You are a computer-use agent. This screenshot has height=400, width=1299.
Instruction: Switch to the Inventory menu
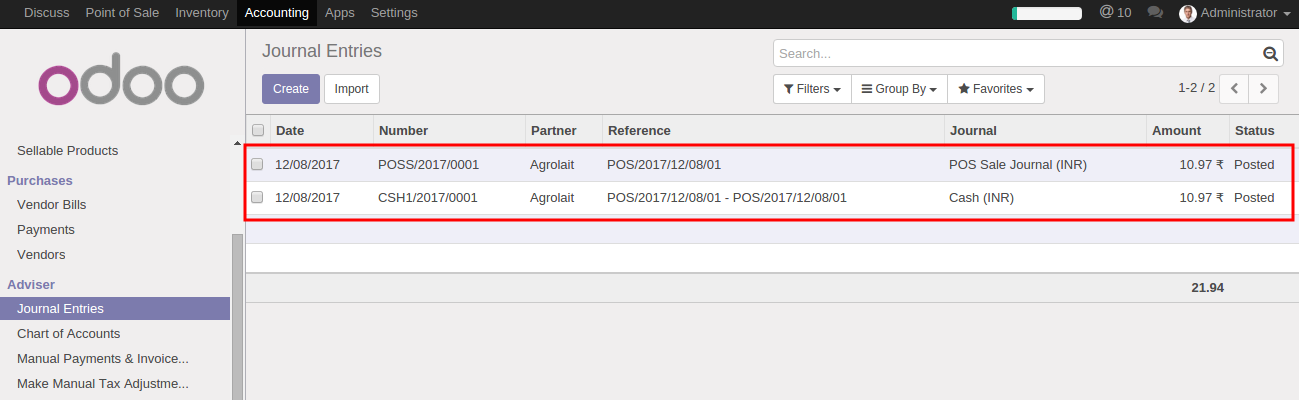[x=201, y=13]
